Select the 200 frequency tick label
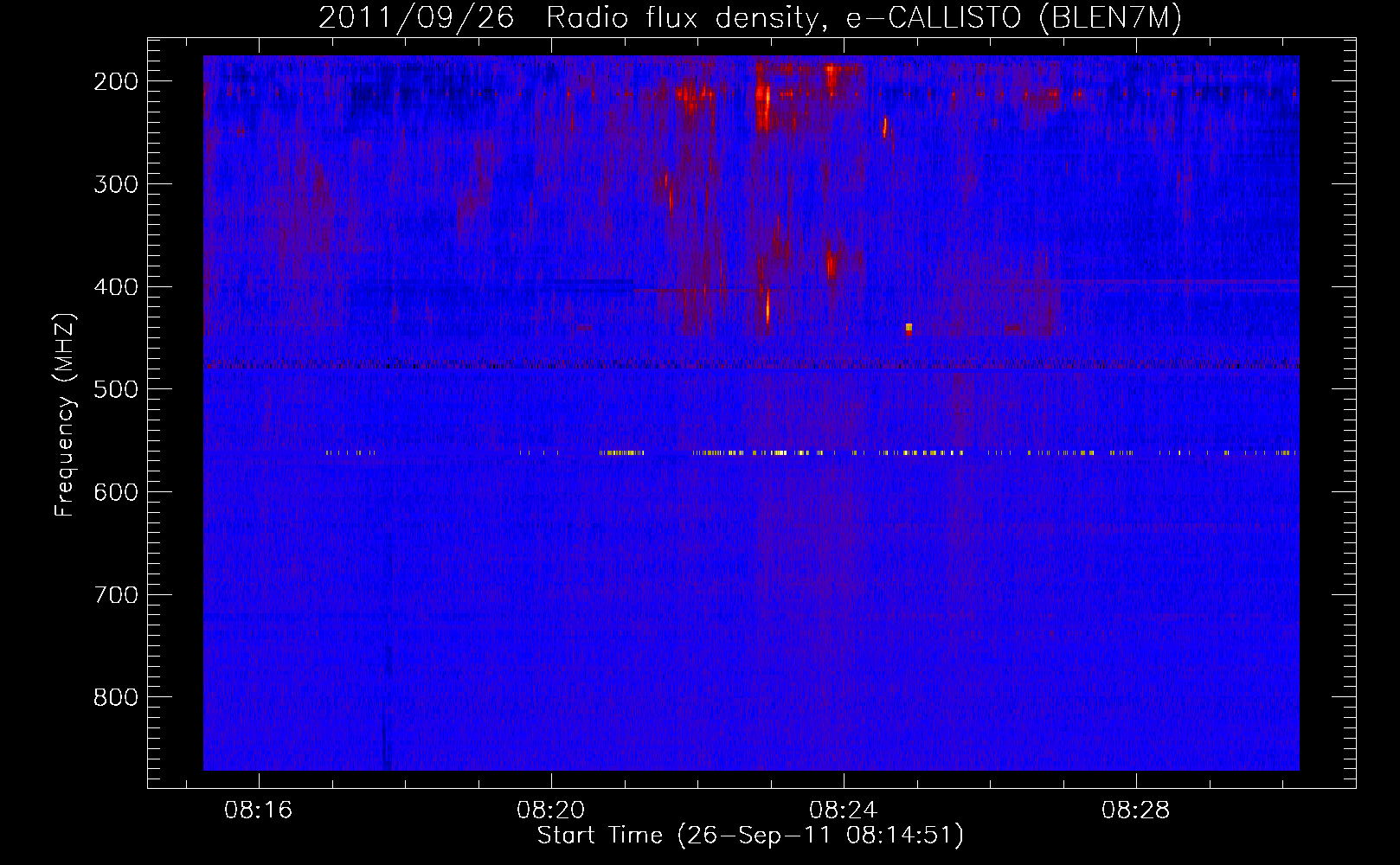This screenshot has width=1400, height=865. (x=115, y=81)
